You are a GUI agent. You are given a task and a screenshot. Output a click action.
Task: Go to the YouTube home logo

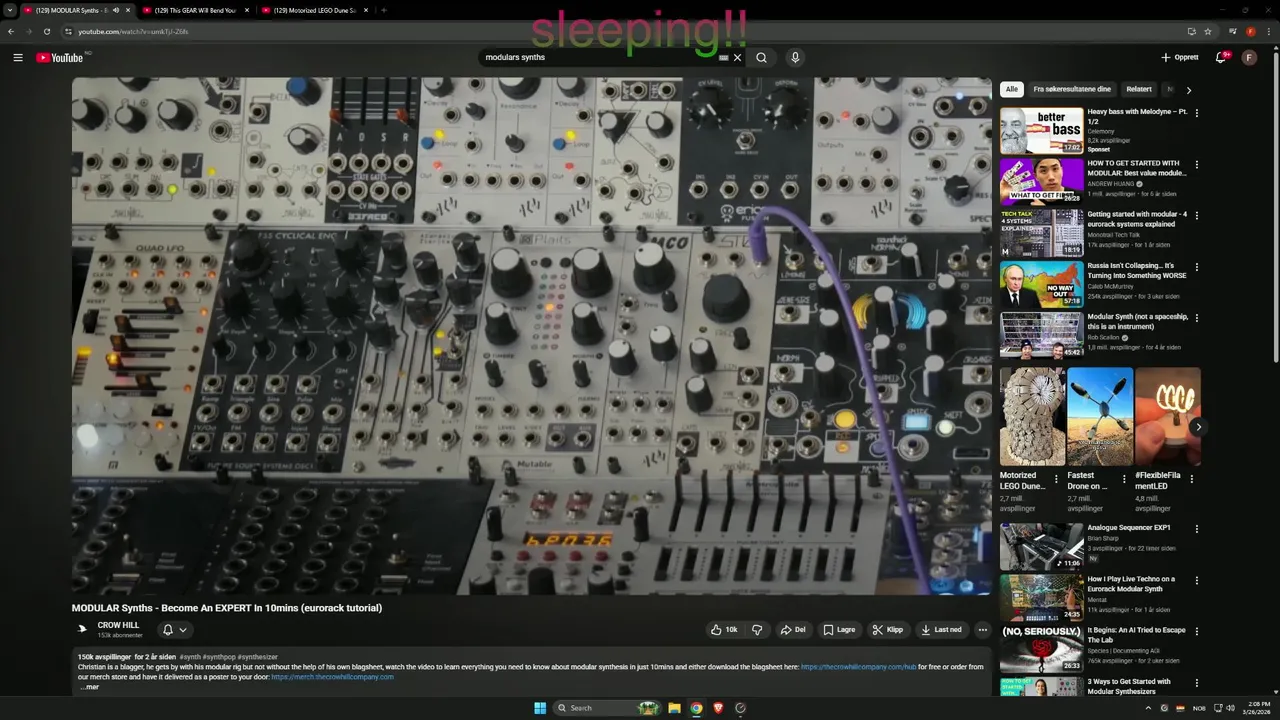pos(60,57)
